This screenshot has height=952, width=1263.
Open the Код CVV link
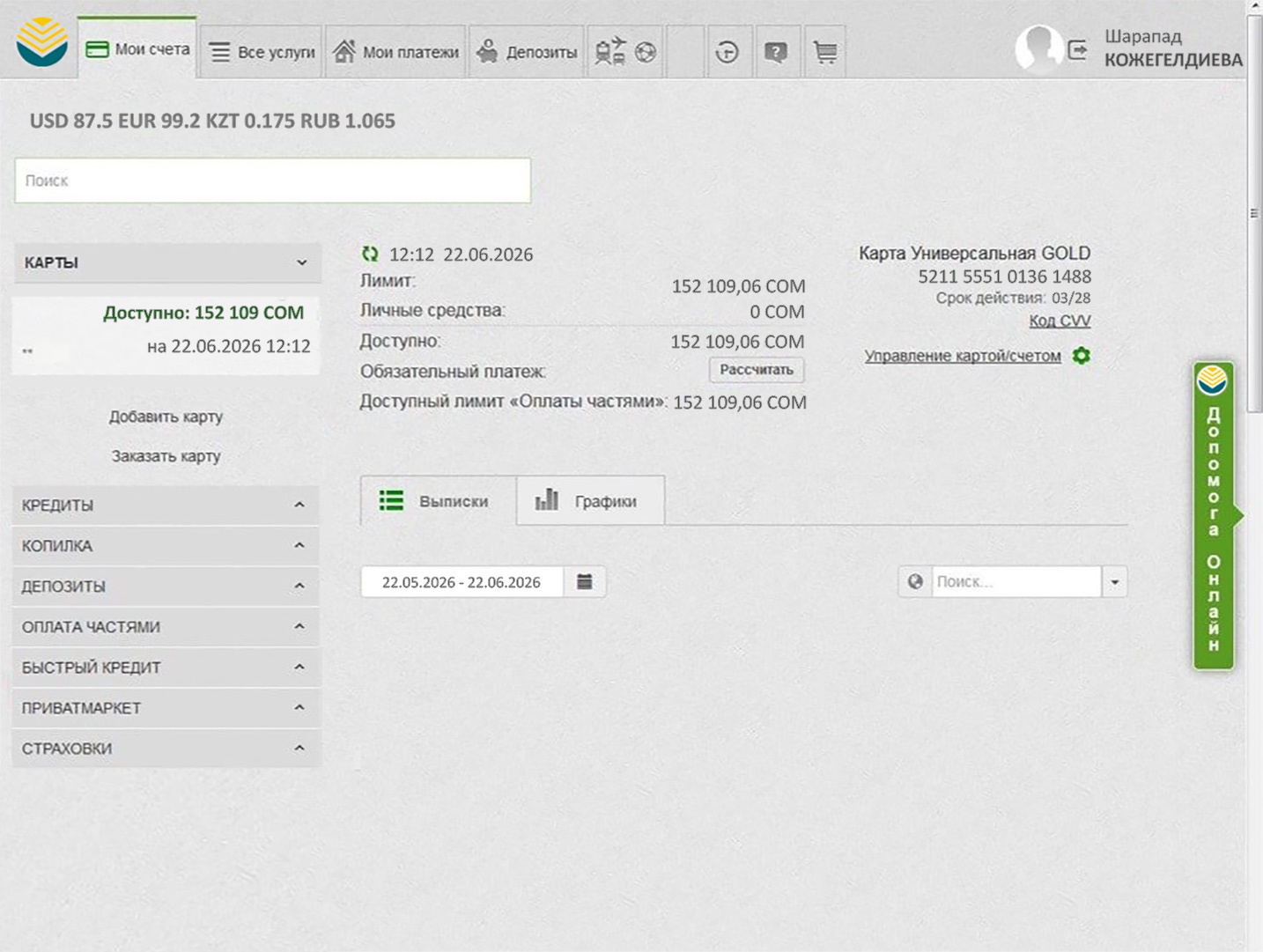tap(1060, 321)
